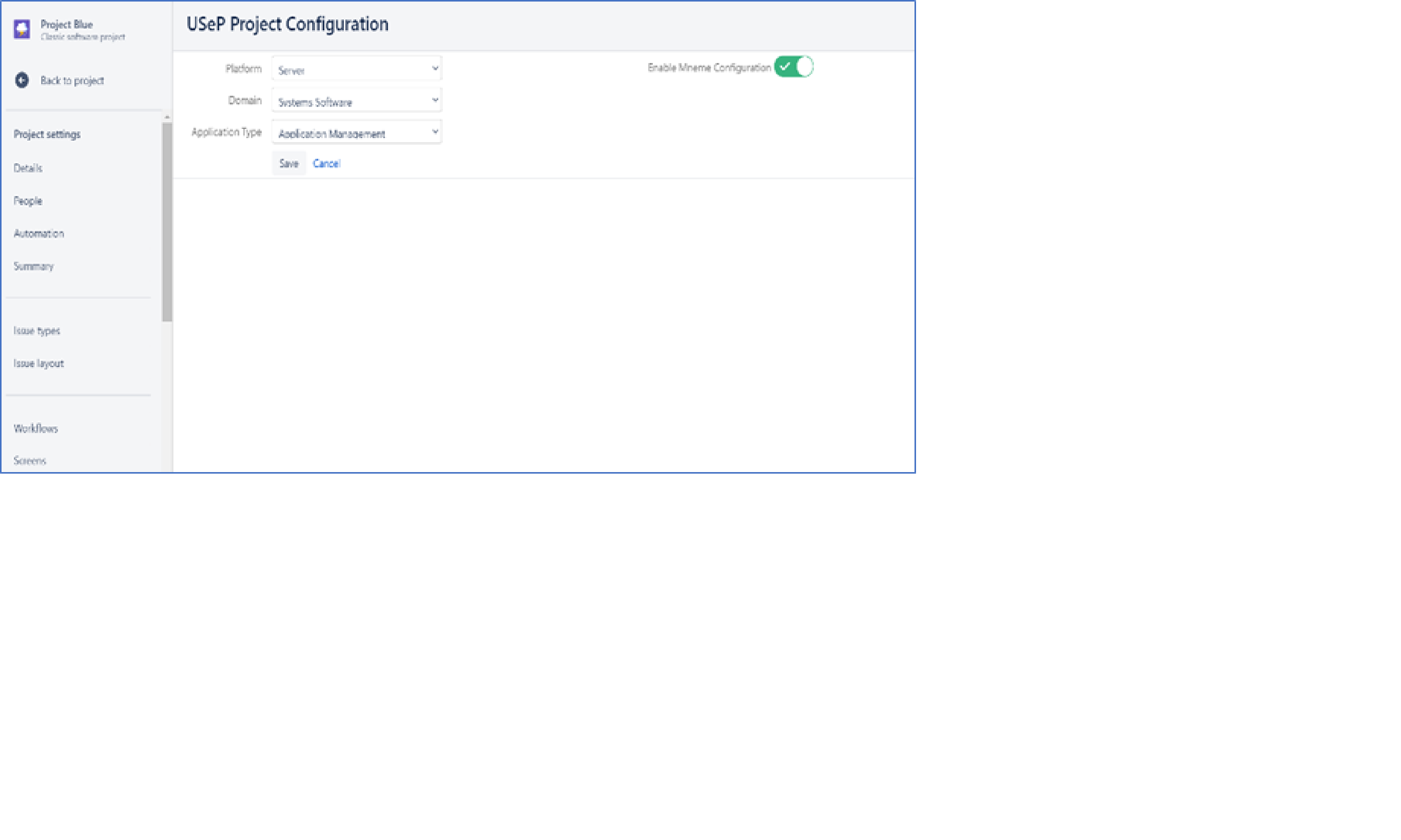Screen dimensions: 1401x840
Task: Go to People settings
Action: pos(28,201)
